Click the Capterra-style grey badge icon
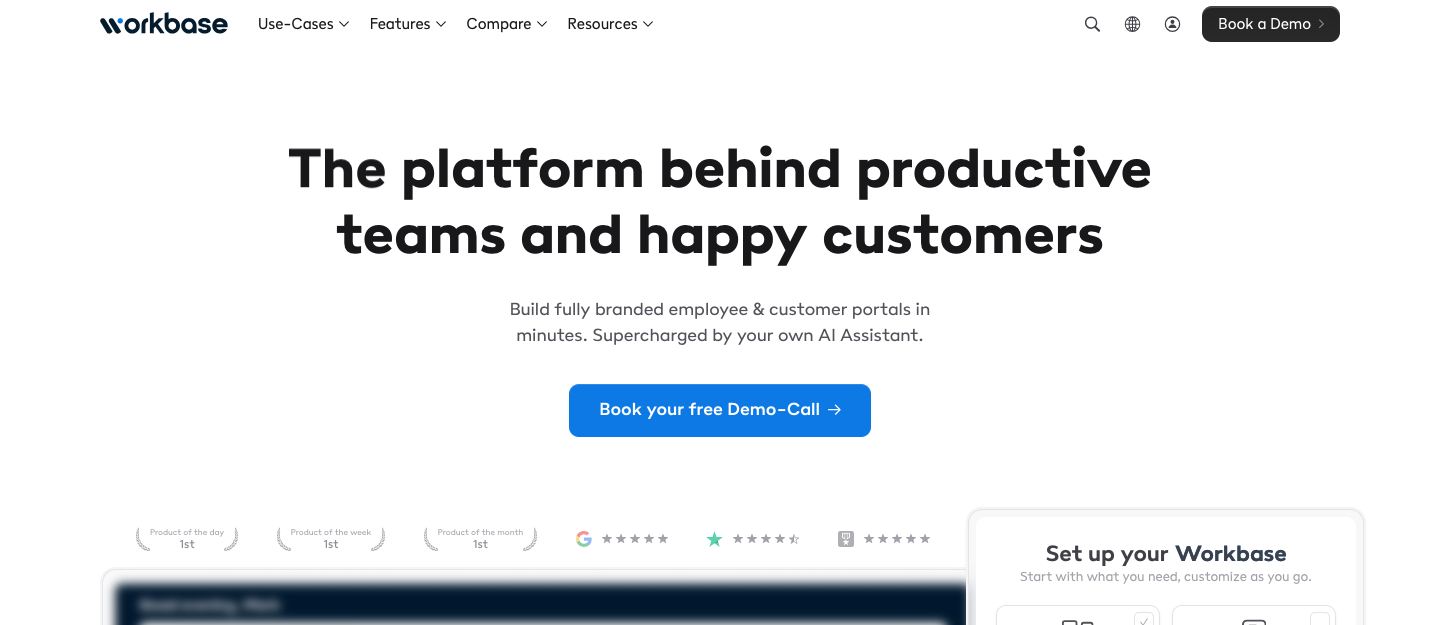The height and width of the screenshot is (625, 1440). coord(846,539)
